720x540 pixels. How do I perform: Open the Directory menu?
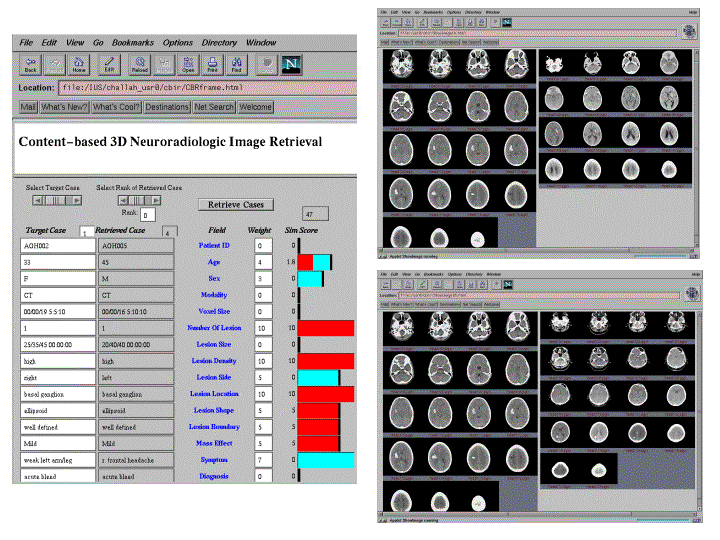click(219, 43)
